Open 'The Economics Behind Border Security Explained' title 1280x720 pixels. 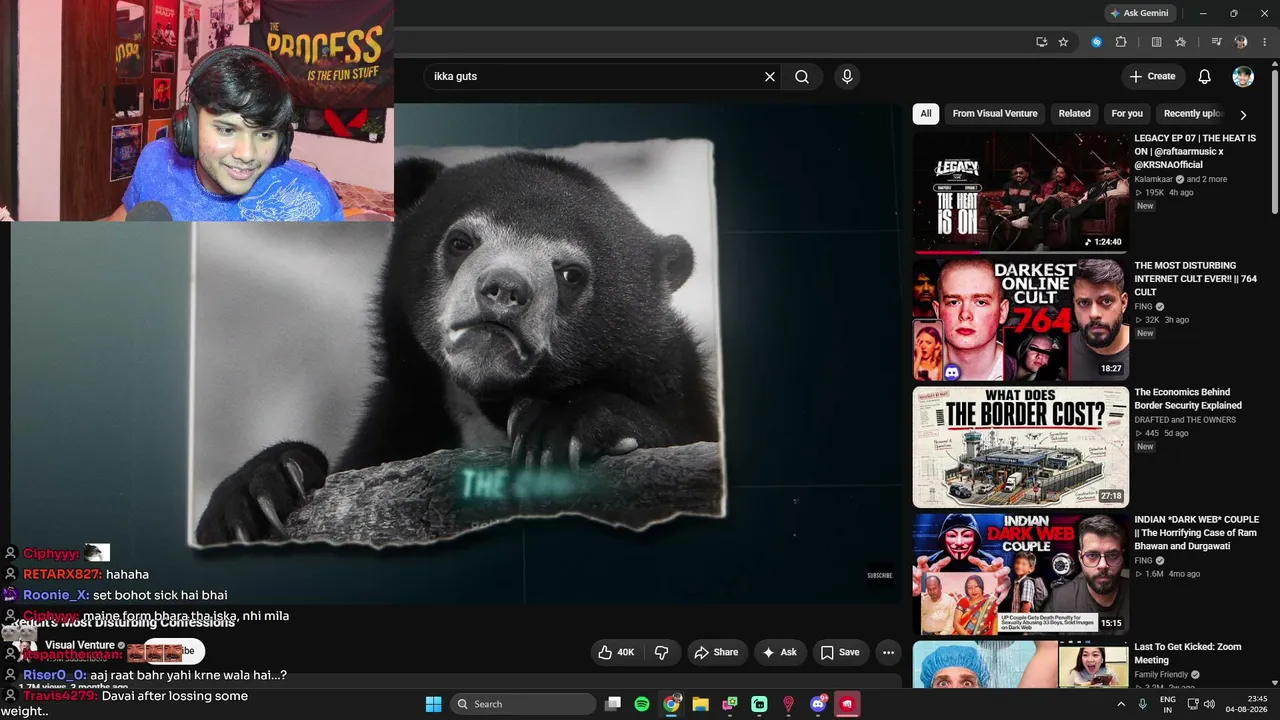(1188, 399)
